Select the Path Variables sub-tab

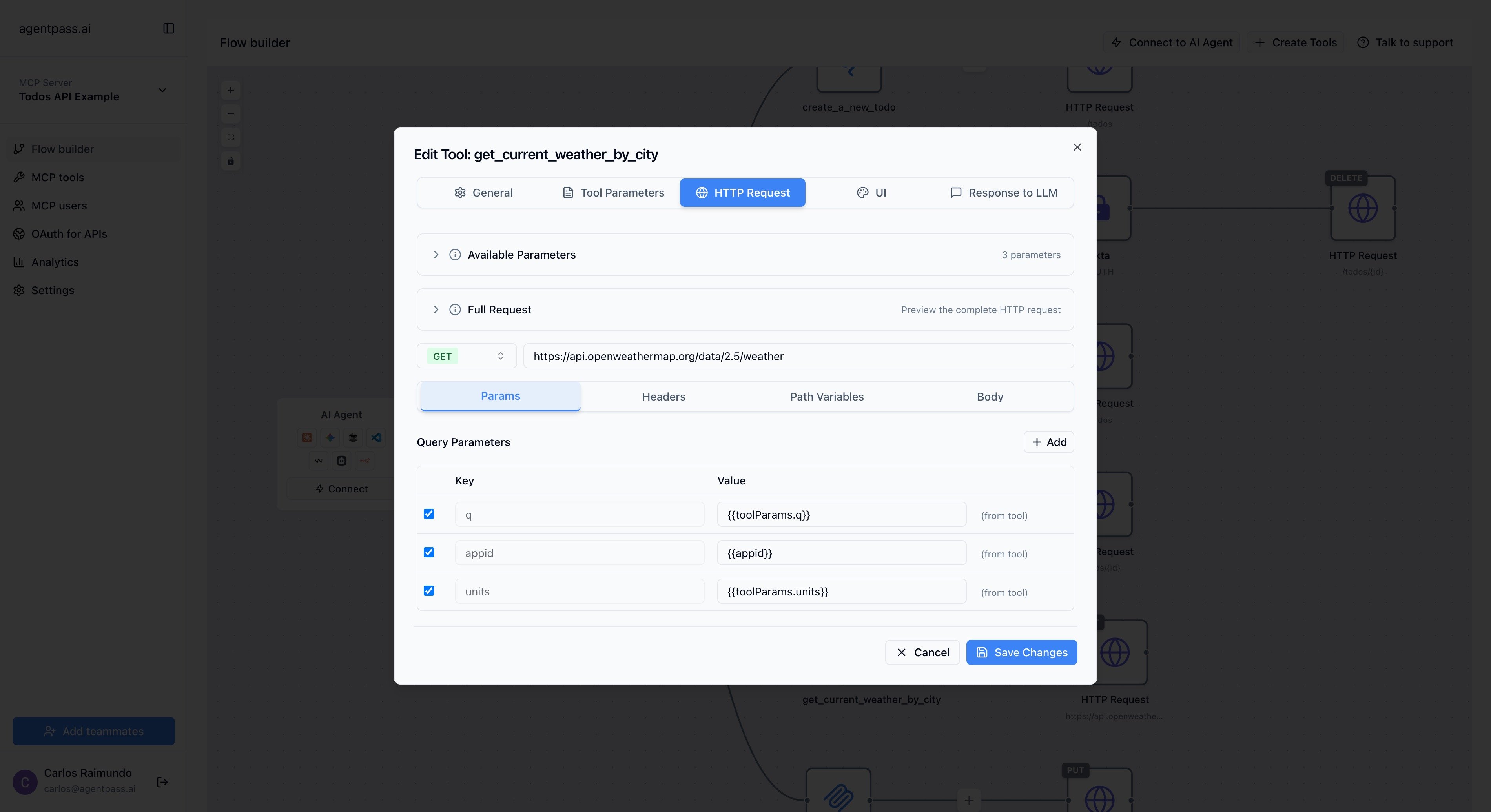point(827,397)
